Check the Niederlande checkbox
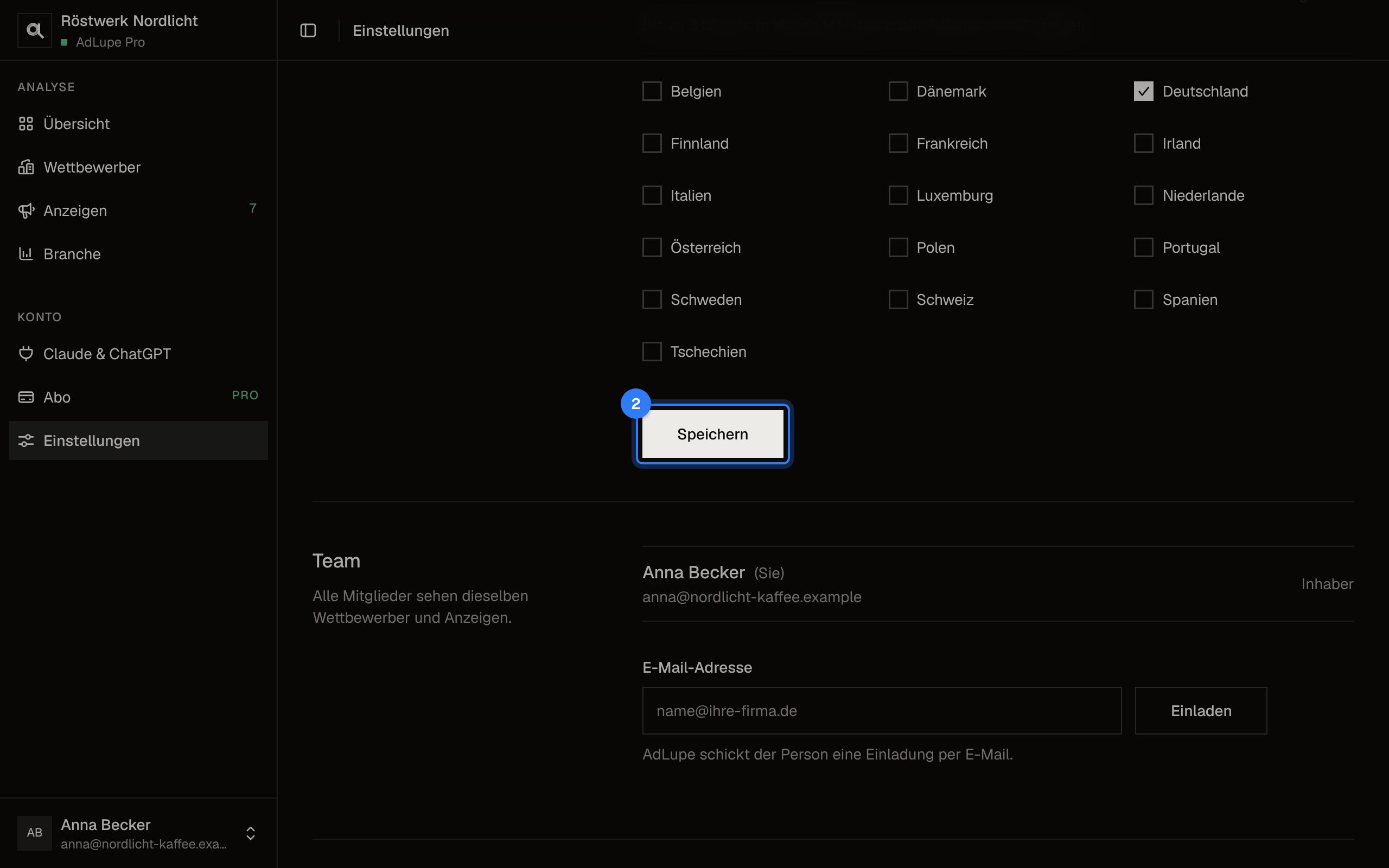Viewport: 1389px width, 868px height. (x=1143, y=195)
